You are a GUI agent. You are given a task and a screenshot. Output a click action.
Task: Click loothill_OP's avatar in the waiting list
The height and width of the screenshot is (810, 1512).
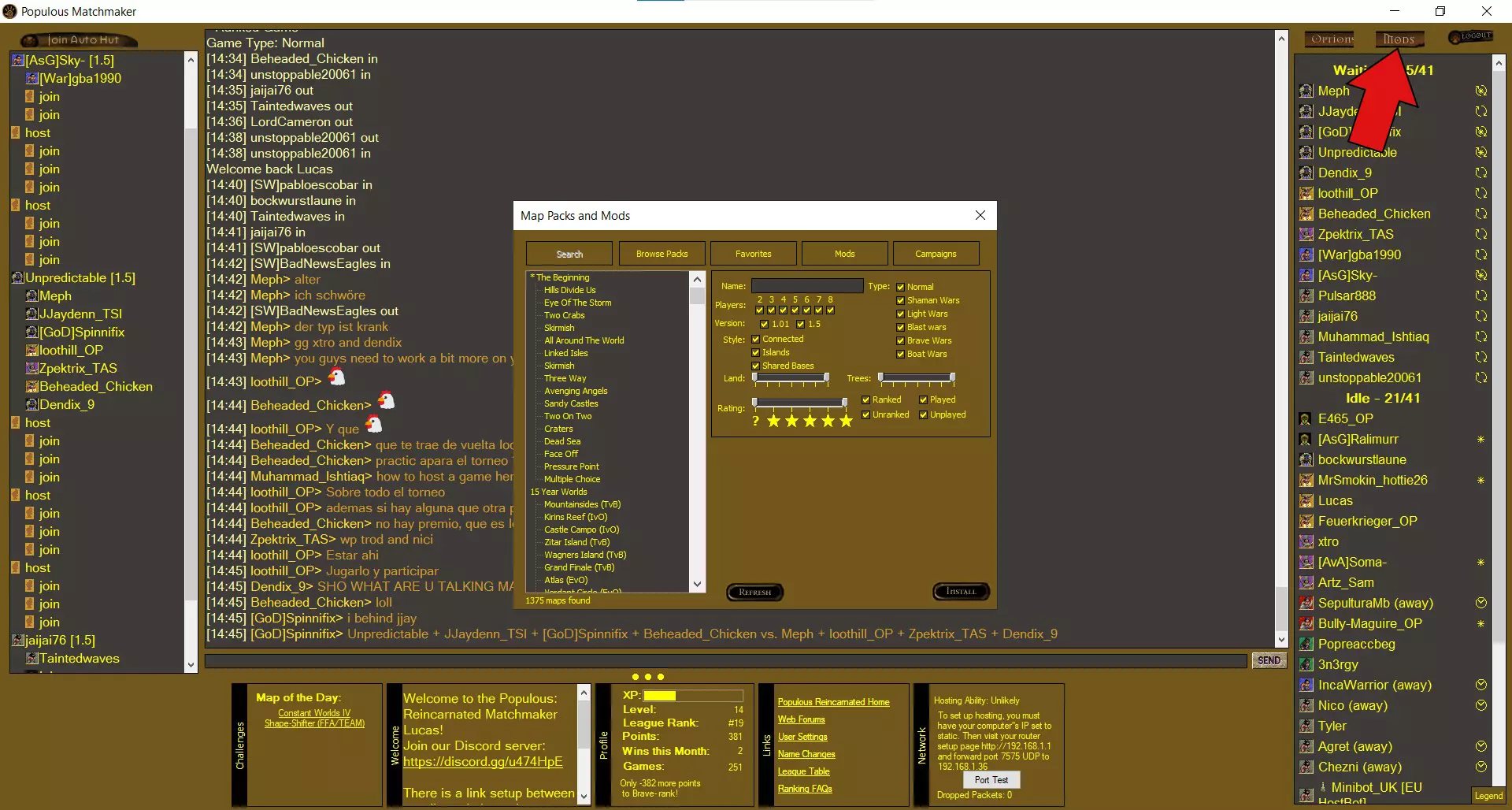click(x=1306, y=194)
